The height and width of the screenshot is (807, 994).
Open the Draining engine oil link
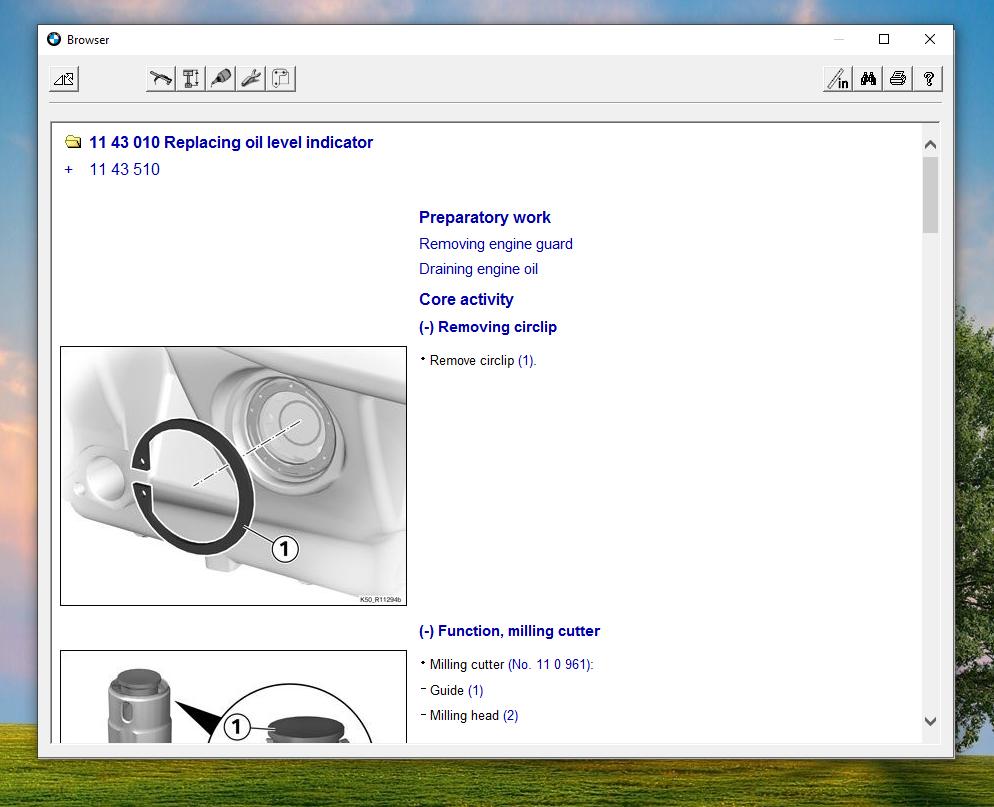point(478,269)
